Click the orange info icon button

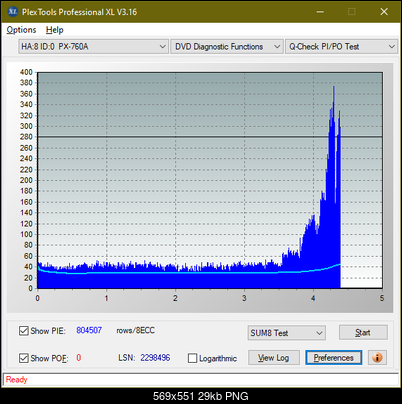pyautogui.click(x=377, y=358)
